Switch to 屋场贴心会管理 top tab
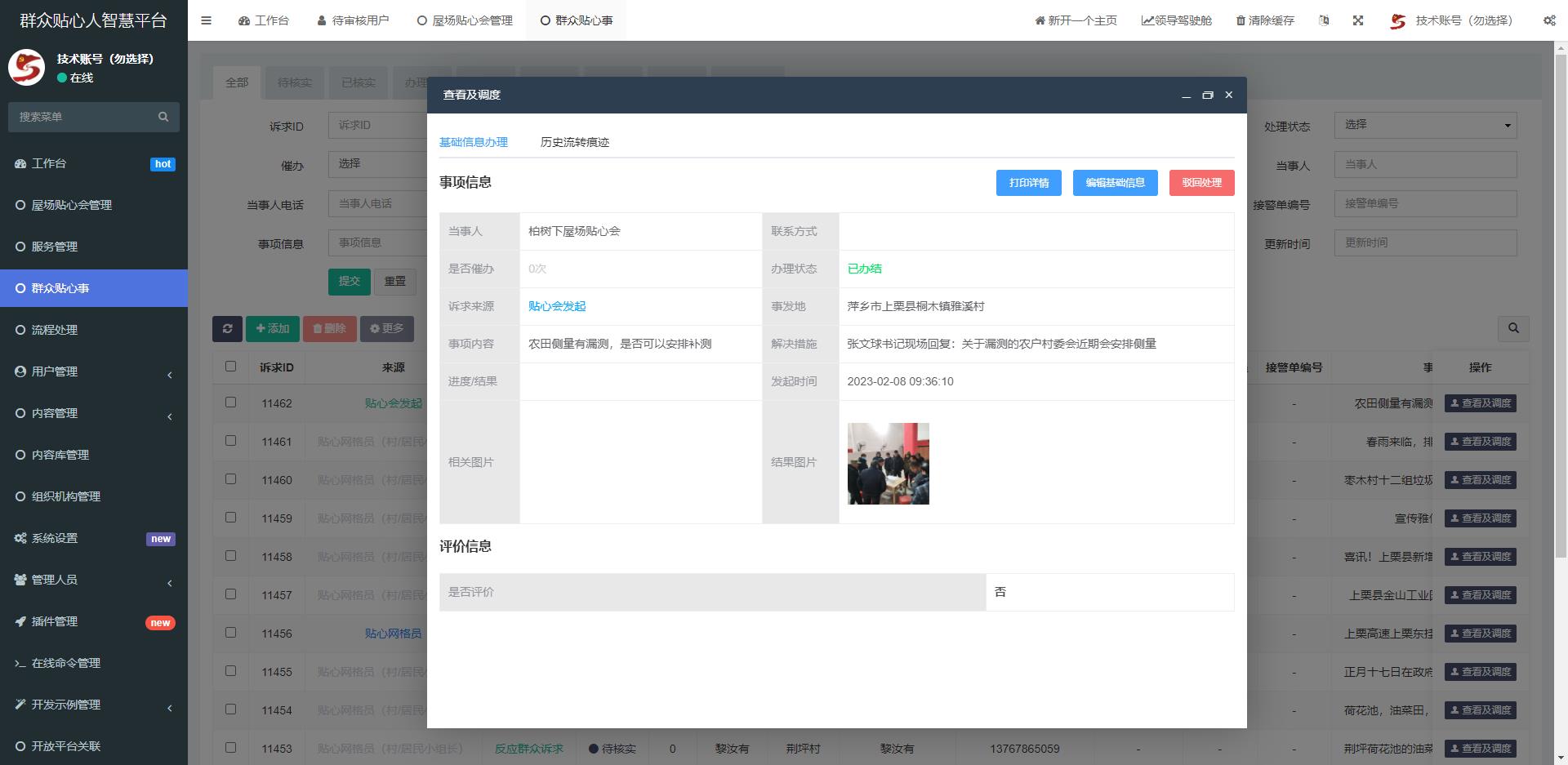Viewport: 1568px width, 765px height. (x=465, y=20)
